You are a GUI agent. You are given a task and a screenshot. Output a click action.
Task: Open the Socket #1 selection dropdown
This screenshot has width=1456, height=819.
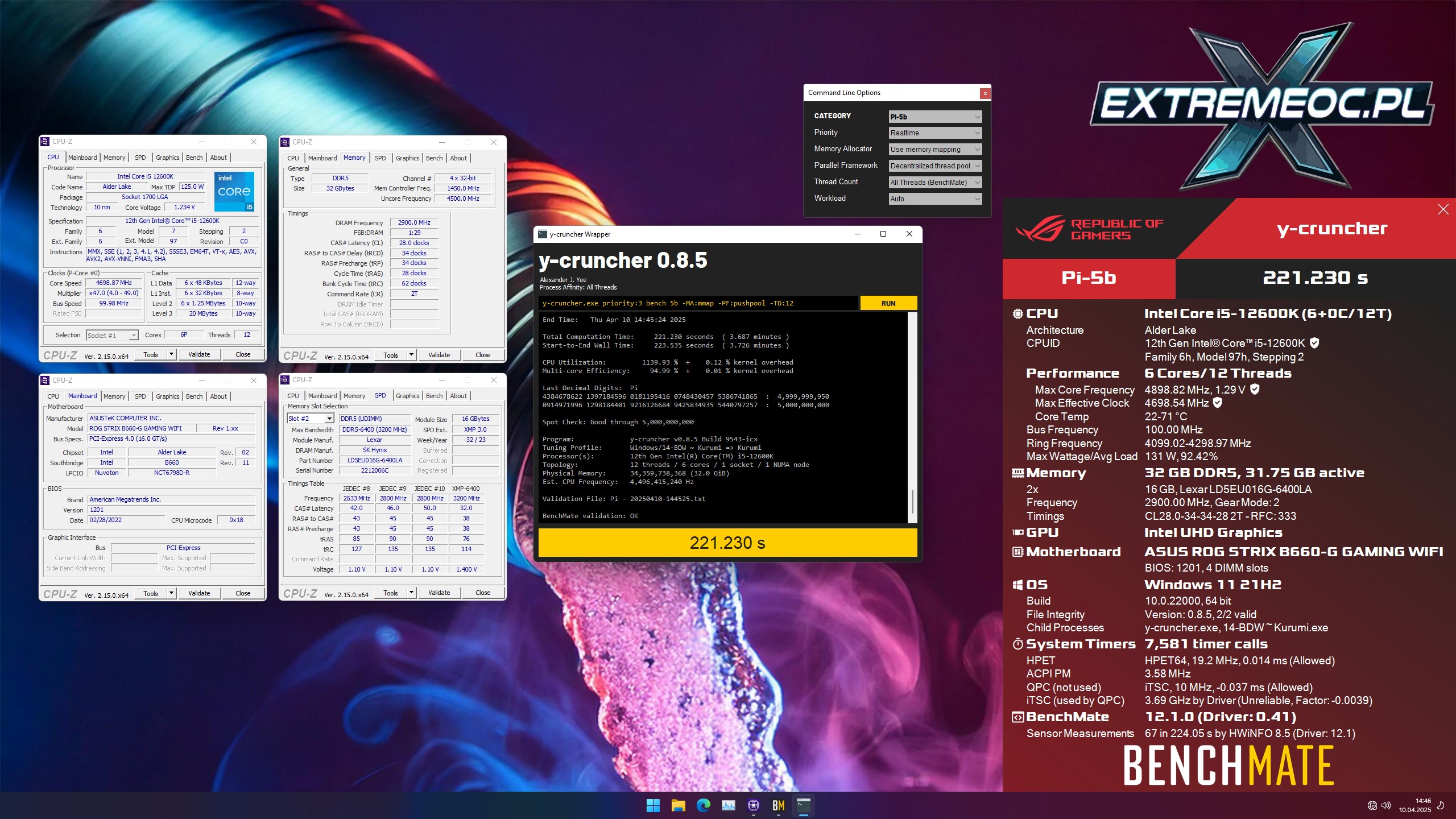112,335
